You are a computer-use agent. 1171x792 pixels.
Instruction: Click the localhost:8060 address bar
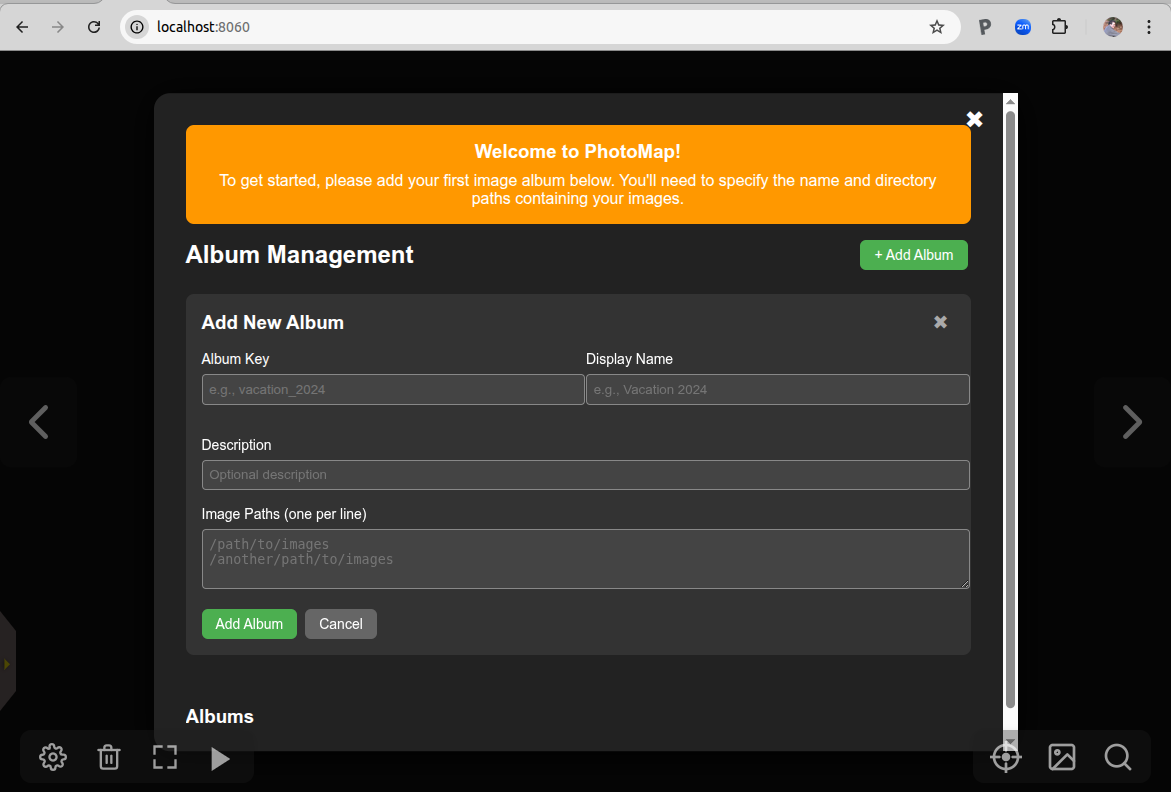539,27
